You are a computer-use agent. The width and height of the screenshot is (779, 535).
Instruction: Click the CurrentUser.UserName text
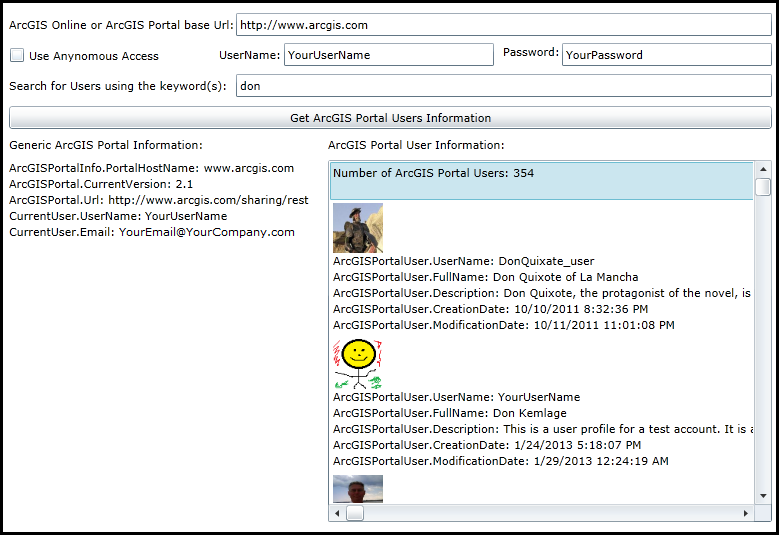[118, 216]
